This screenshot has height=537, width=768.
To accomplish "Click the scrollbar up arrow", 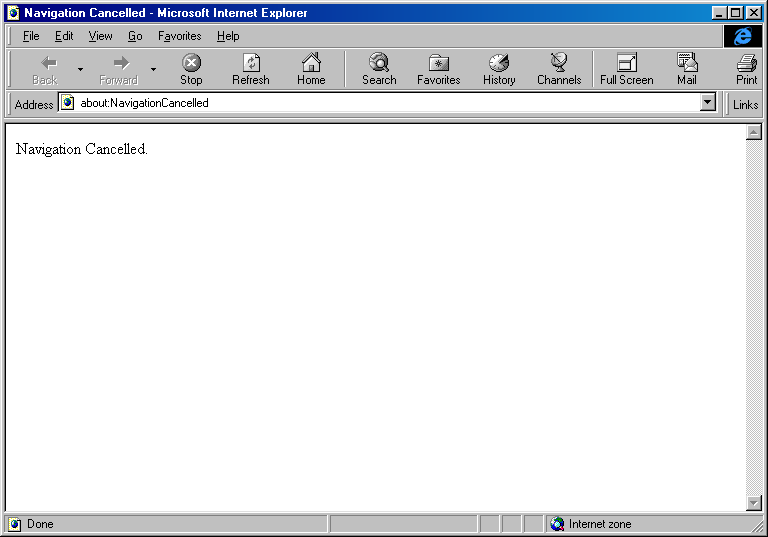I will pos(754,132).
